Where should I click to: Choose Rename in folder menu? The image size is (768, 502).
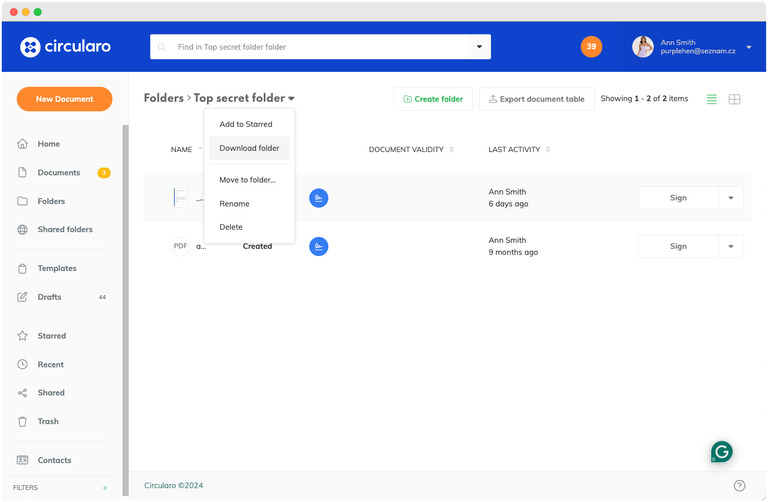pos(234,204)
